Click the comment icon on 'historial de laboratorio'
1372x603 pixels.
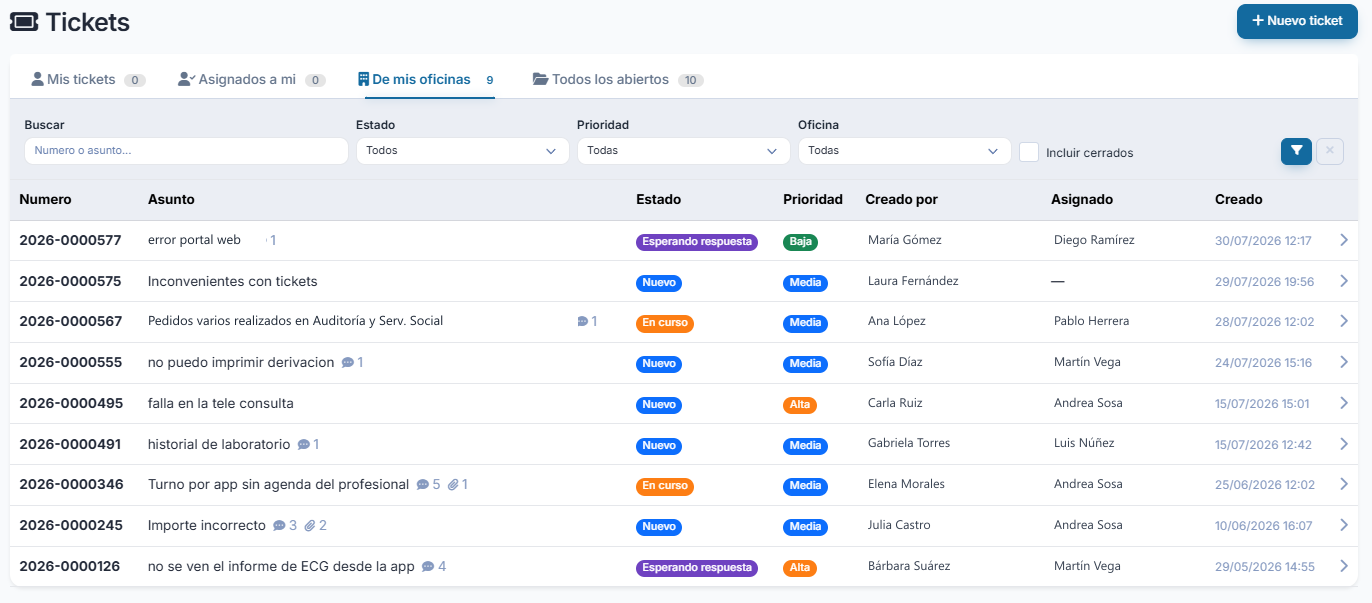point(304,444)
